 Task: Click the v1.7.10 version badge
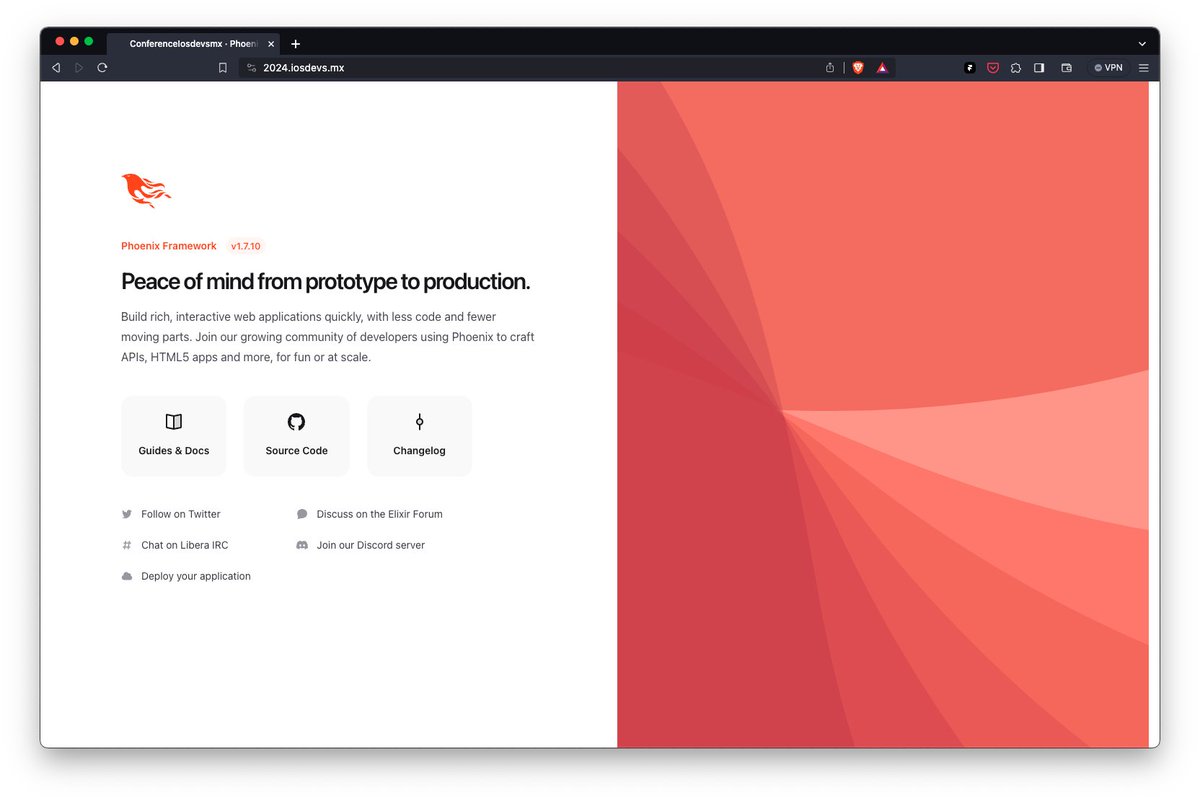pos(245,246)
